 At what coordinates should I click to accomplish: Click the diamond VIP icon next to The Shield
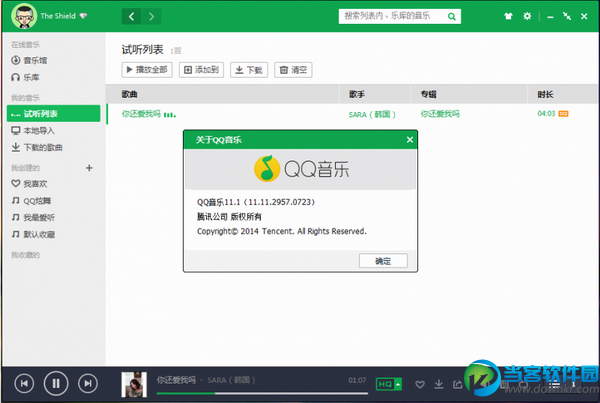pyautogui.click(x=83, y=16)
